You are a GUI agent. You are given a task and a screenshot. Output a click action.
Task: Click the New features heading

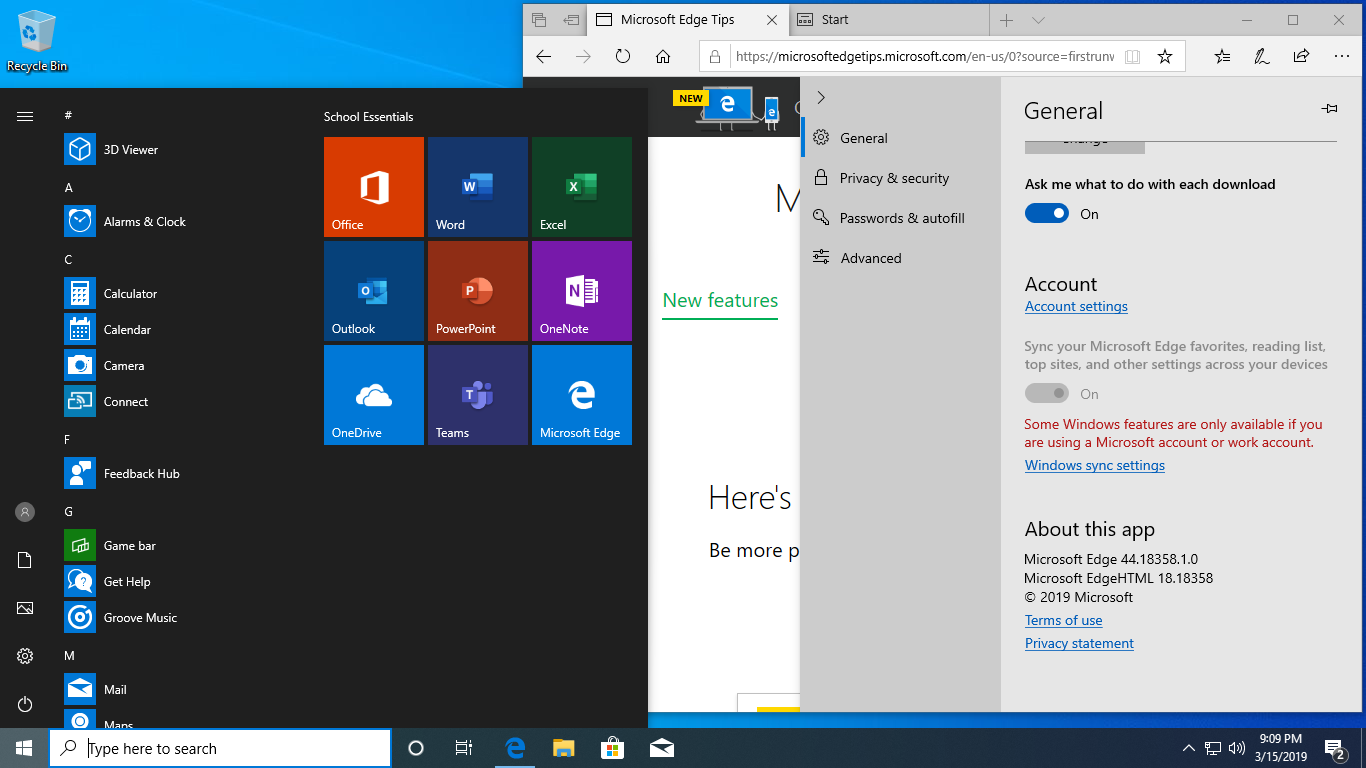(x=720, y=300)
